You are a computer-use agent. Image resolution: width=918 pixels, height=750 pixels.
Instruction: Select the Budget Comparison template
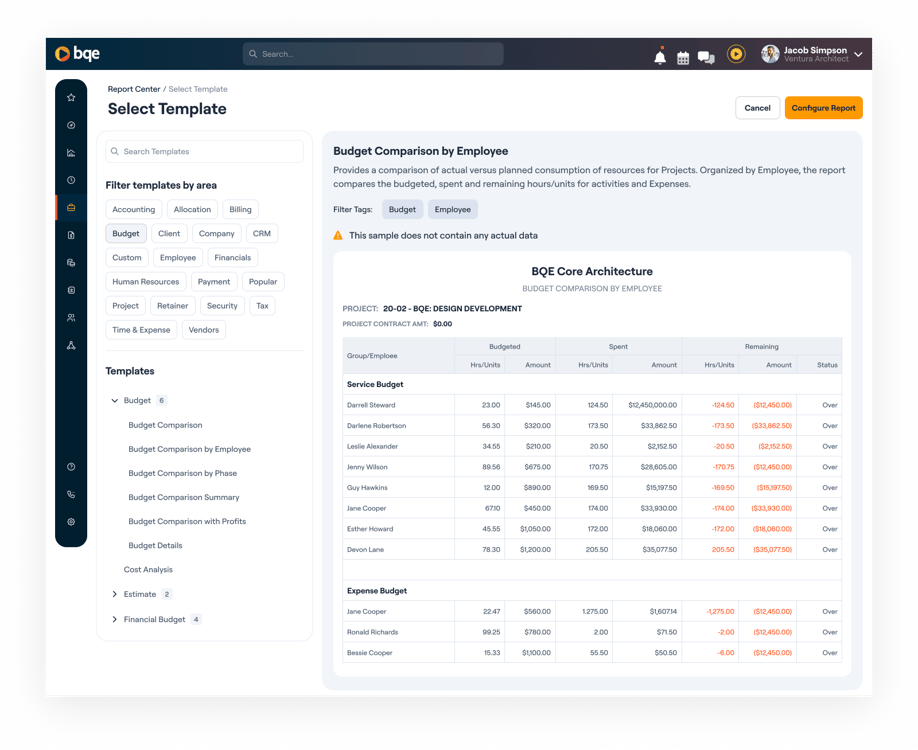(x=165, y=425)
